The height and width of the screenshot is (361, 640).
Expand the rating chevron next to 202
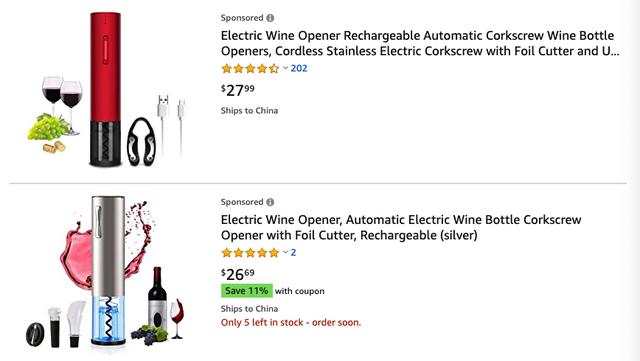point(285,68)
